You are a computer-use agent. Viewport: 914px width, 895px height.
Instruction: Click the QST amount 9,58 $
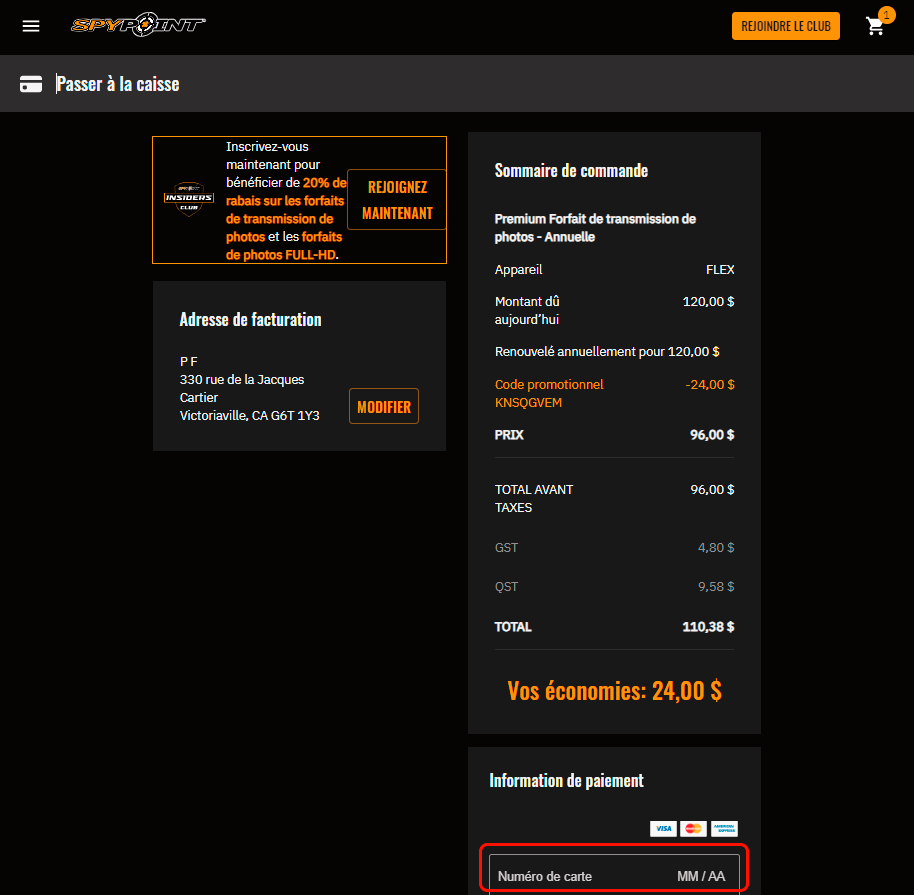pos(716,587)
